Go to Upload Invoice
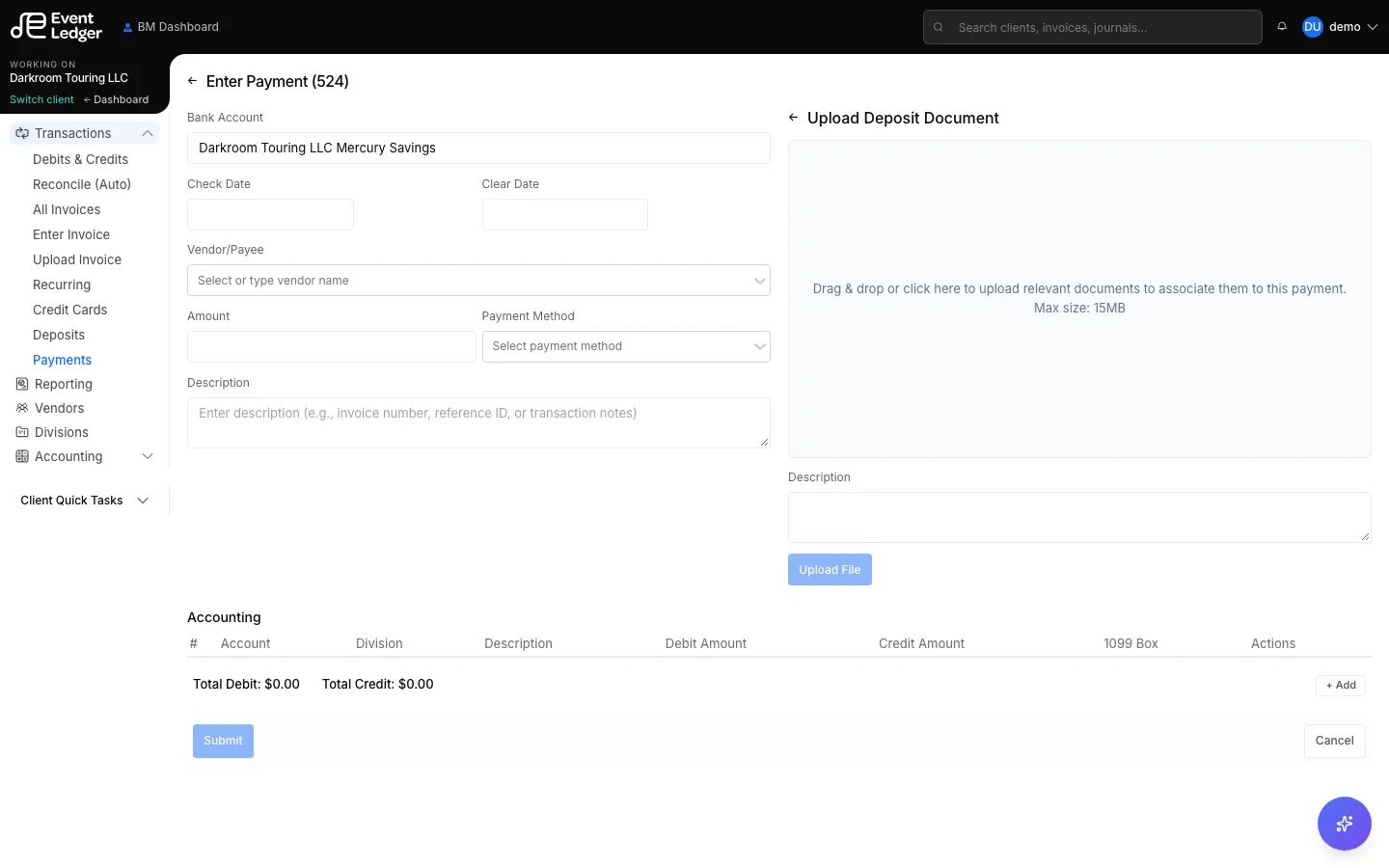Image resolution: width=1389 pixels, height=868 pixels. point(77,259)
